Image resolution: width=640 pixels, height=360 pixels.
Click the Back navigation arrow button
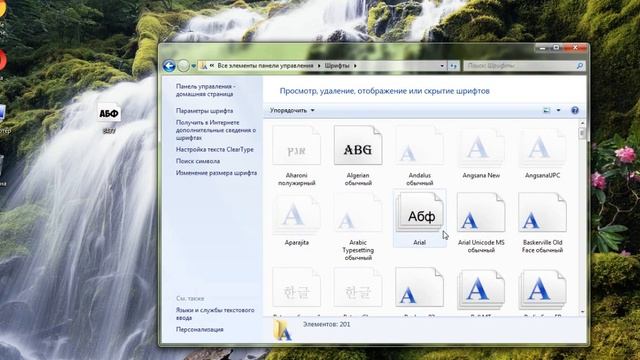point(169,66)
